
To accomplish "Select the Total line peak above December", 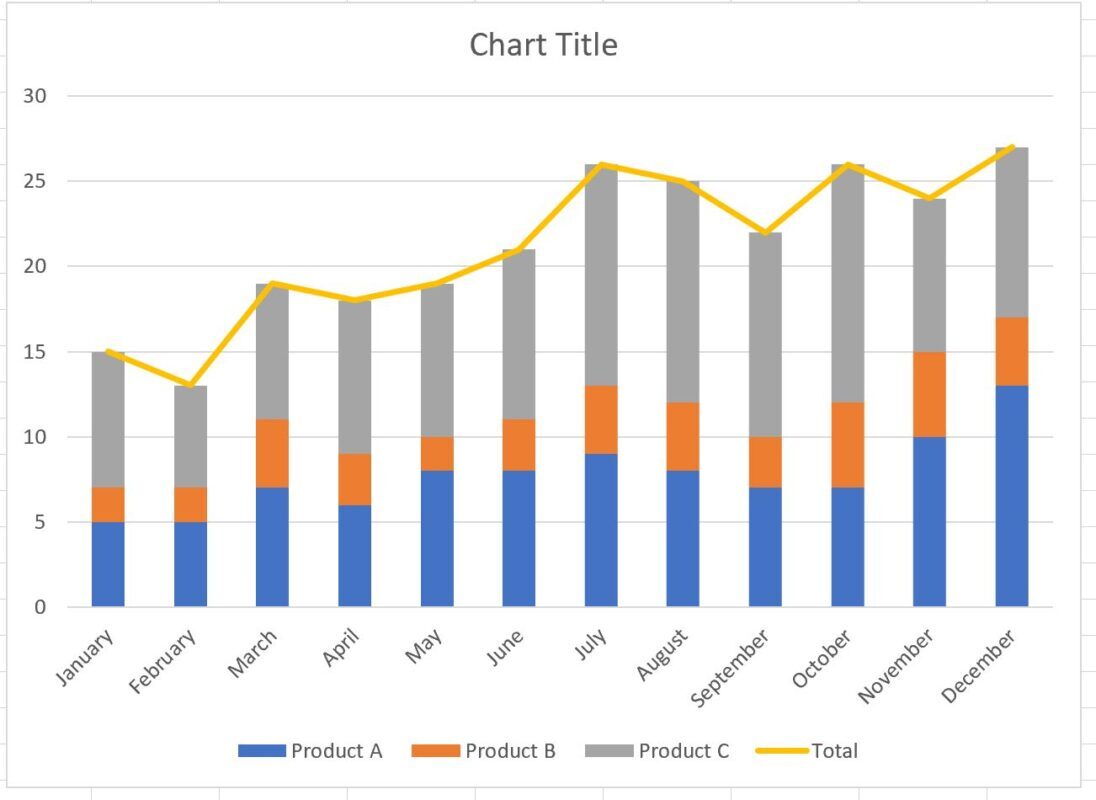I will click(x=1011, y=147).
